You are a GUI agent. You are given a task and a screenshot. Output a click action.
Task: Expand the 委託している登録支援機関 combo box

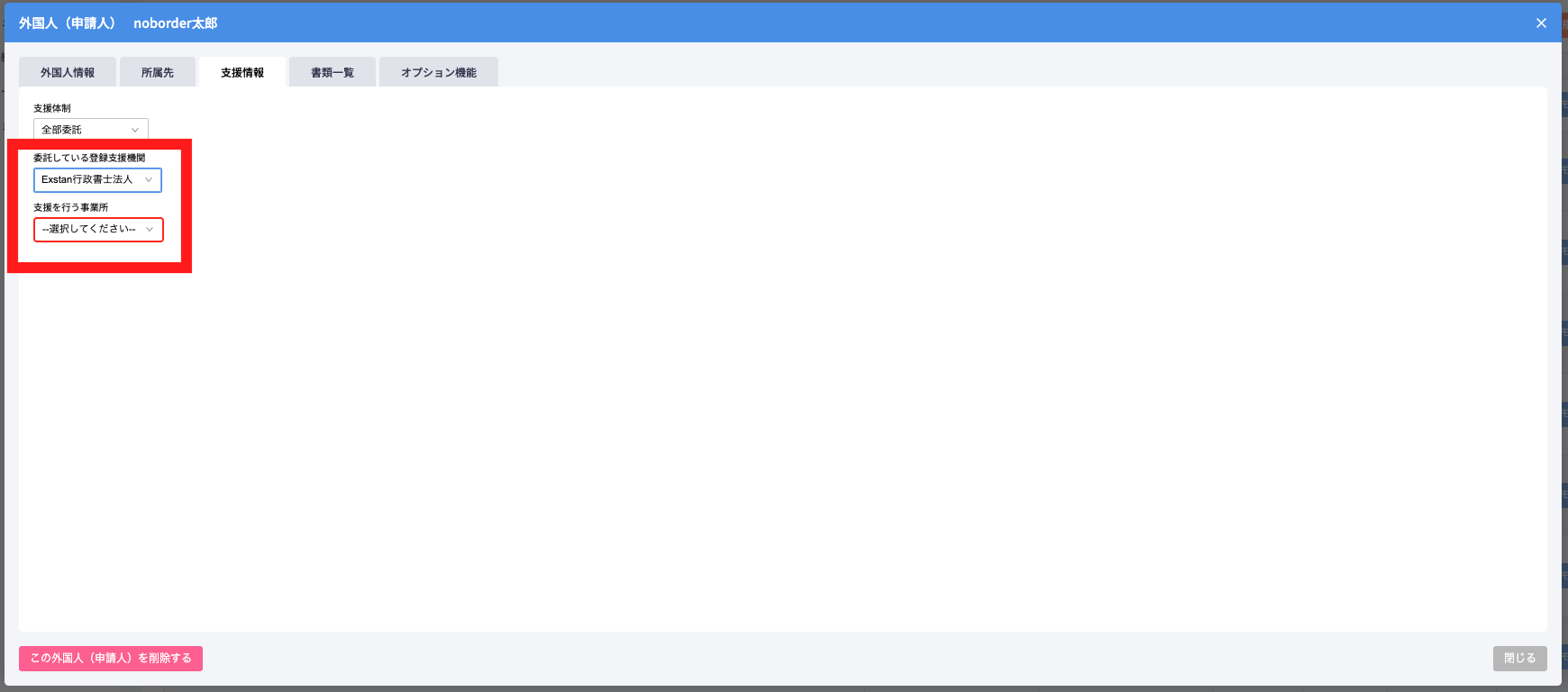click(x=97, y=179)
